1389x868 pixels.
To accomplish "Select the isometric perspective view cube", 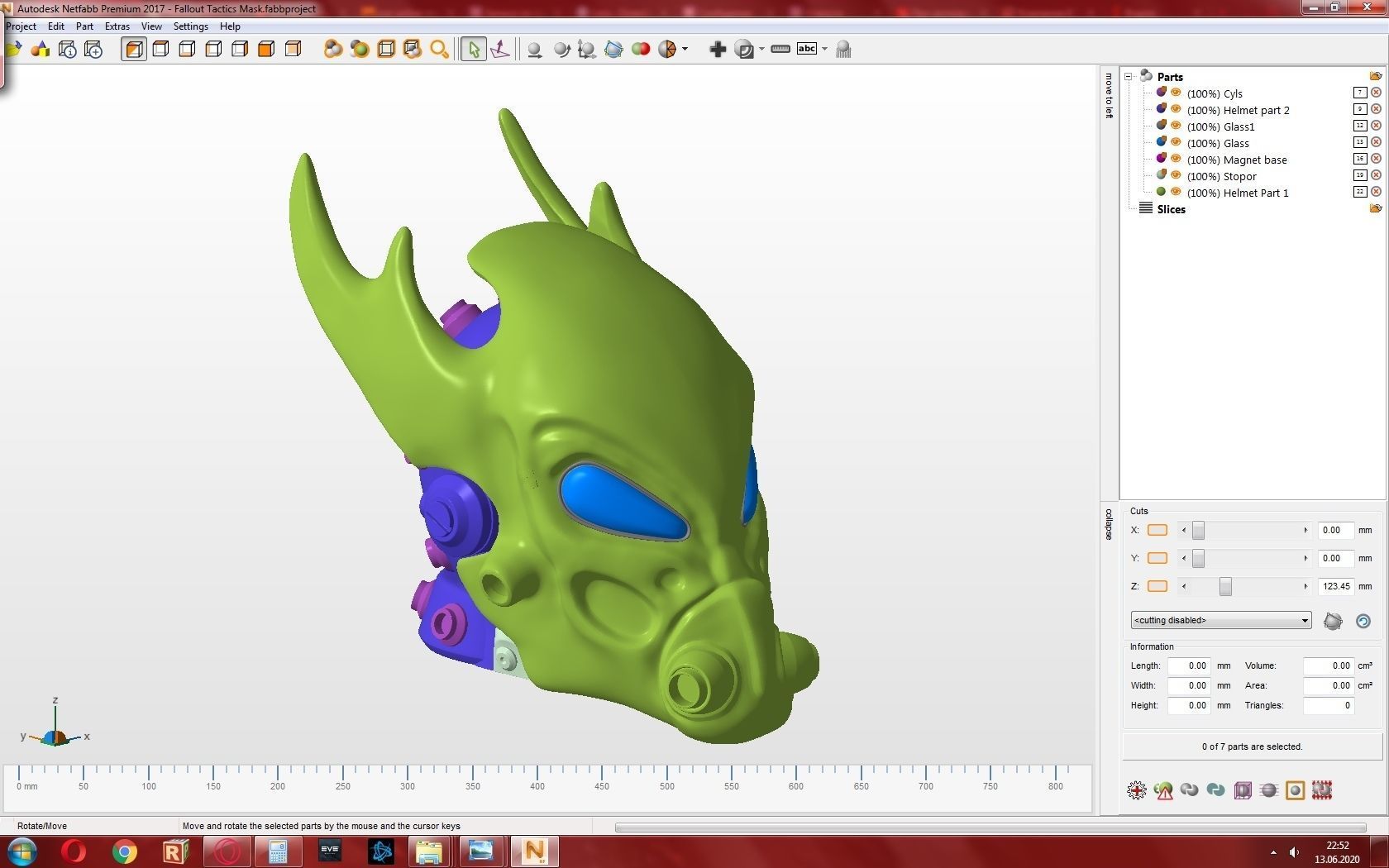I will 134,50.
